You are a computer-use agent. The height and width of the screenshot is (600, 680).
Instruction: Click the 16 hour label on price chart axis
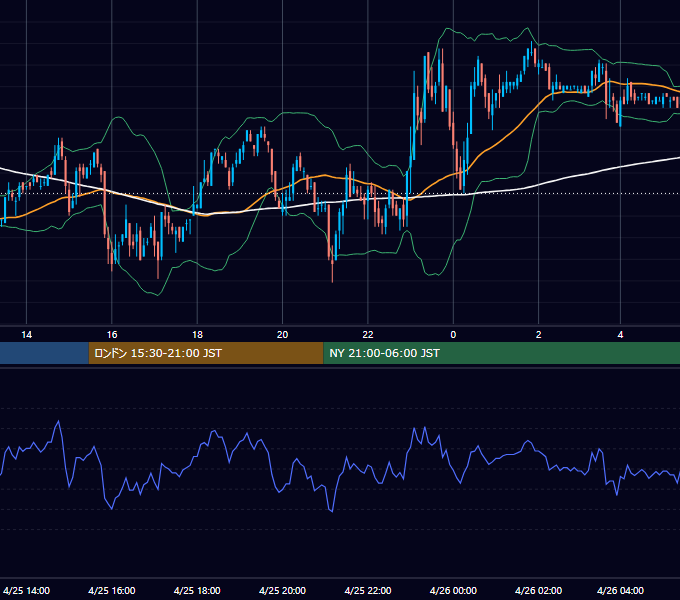point(112,335)
